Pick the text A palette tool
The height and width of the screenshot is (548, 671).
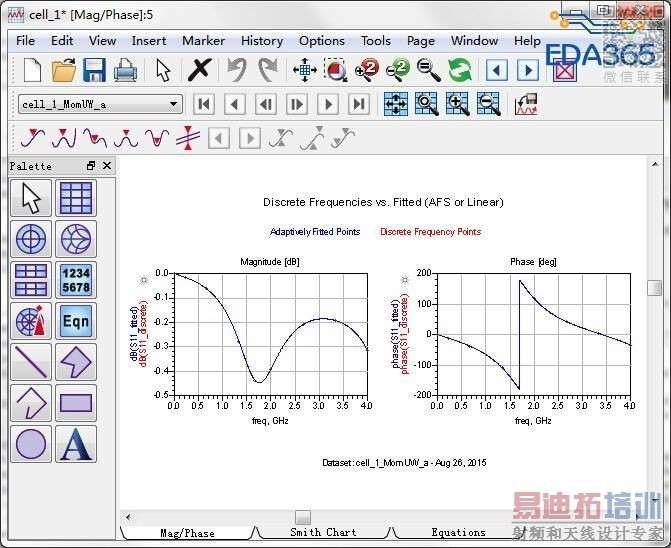76,444
